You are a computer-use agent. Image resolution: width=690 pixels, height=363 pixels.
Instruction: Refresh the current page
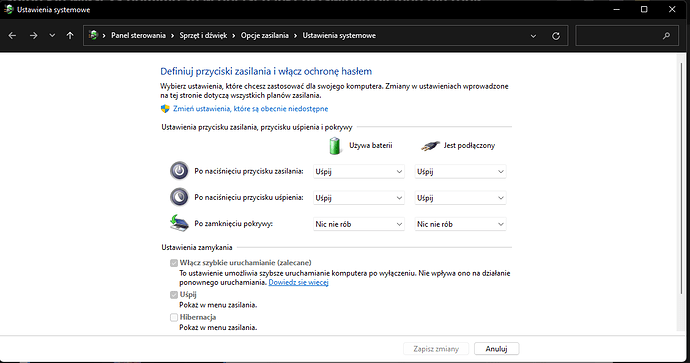556,36
